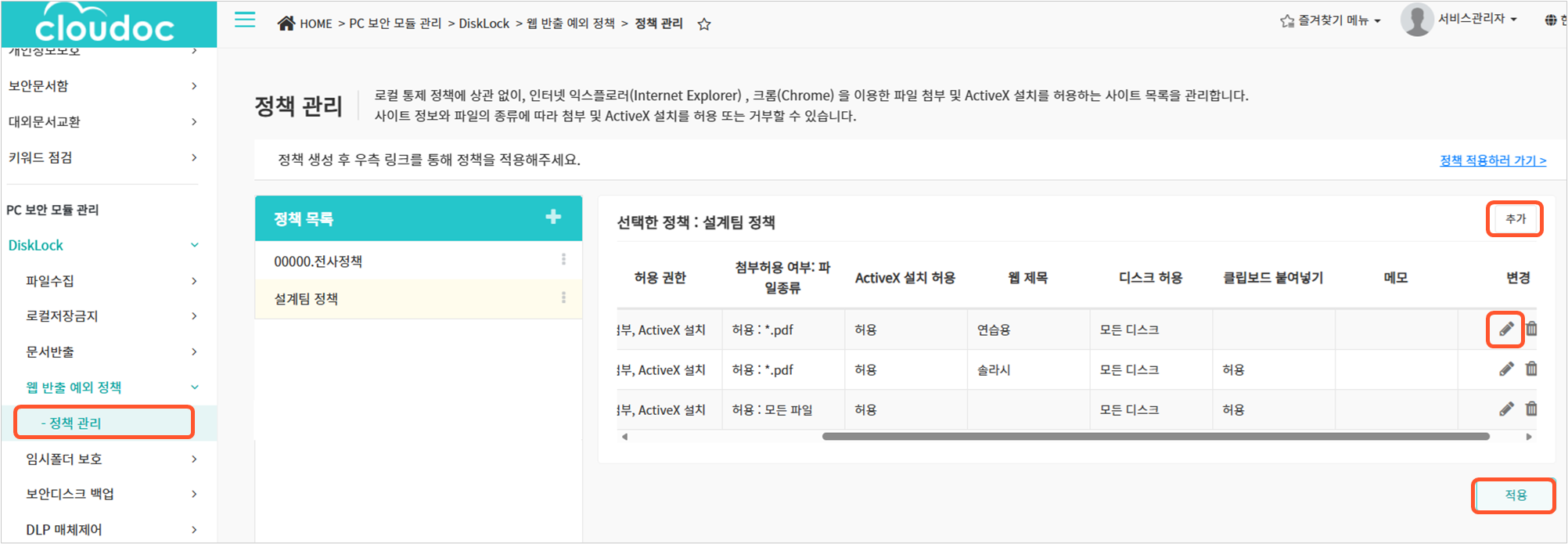
Task: Follow the 정책 적용하러 가기 link
Action: (1492, 160)
